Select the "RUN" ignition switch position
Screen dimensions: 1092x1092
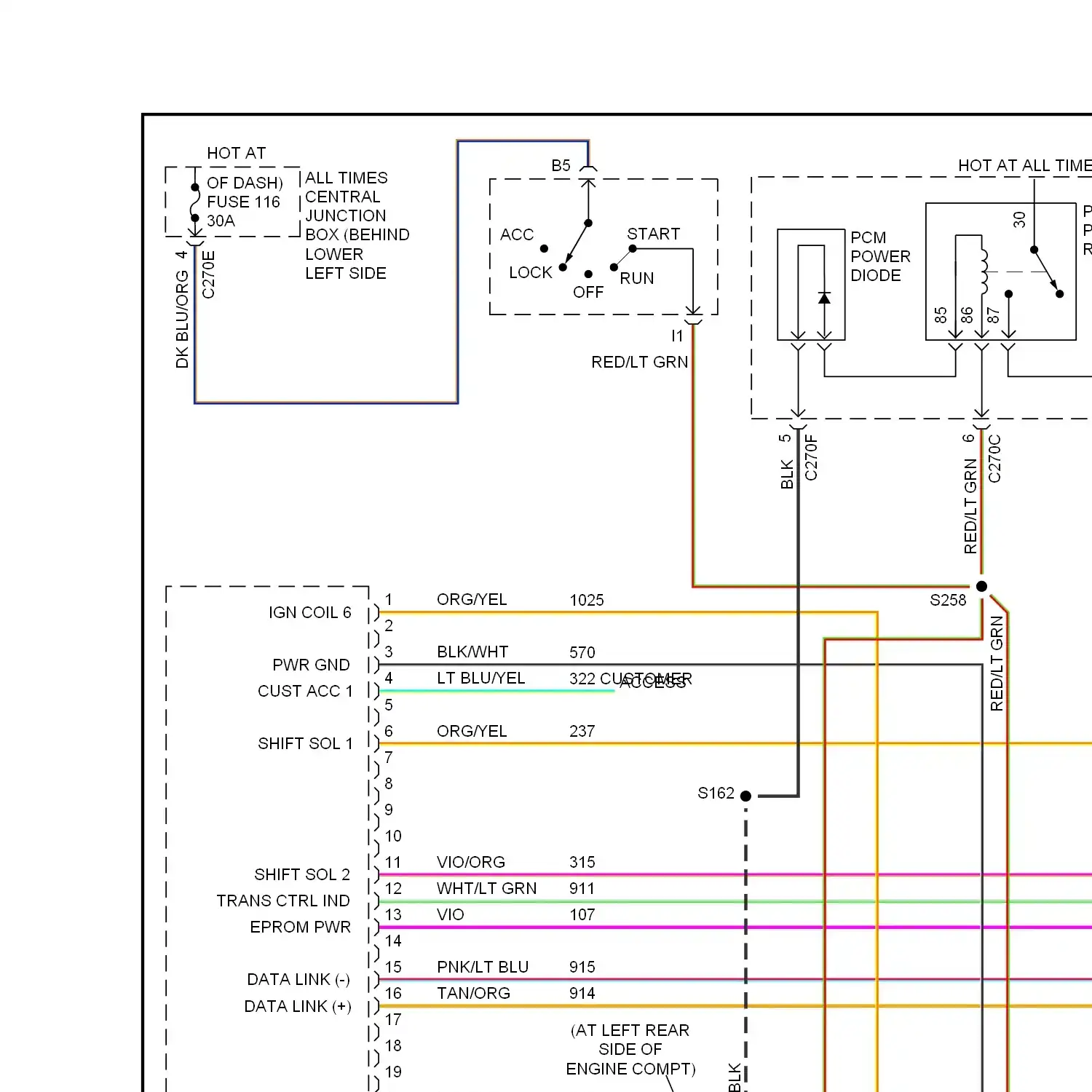tap(637, 278)
